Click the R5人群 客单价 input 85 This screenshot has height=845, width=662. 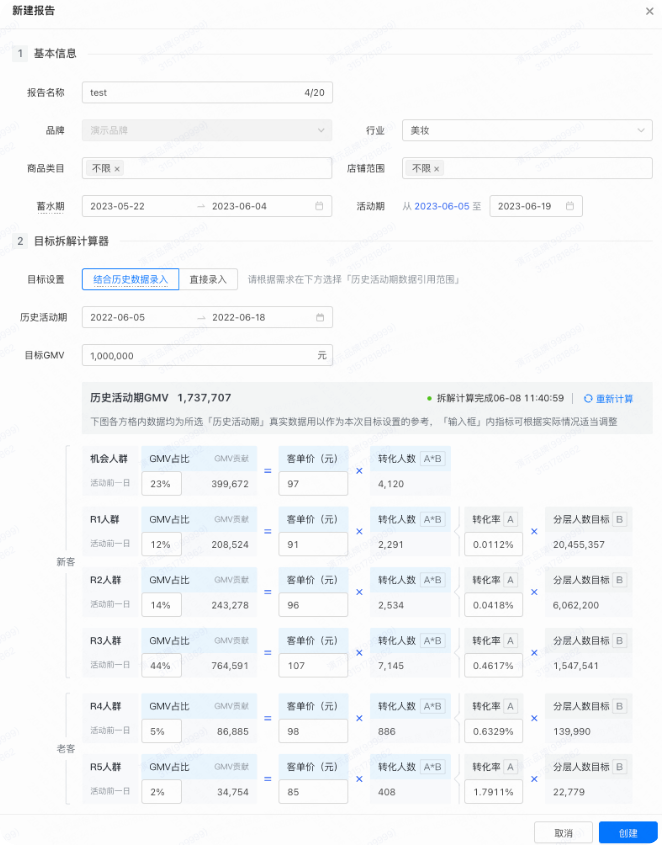click(x=313, y=792)
